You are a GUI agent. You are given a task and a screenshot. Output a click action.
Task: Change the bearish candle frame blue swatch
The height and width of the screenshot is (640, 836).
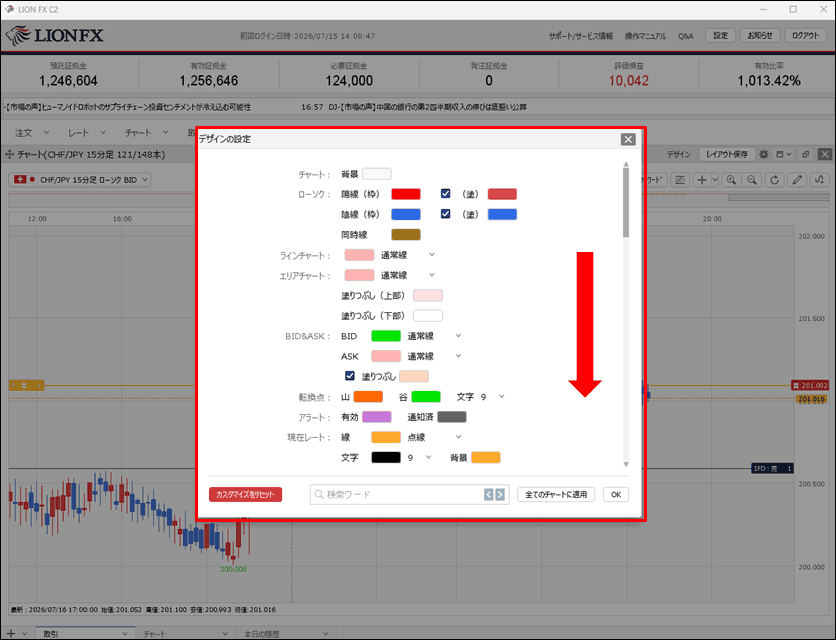click(x=406, y=214)
